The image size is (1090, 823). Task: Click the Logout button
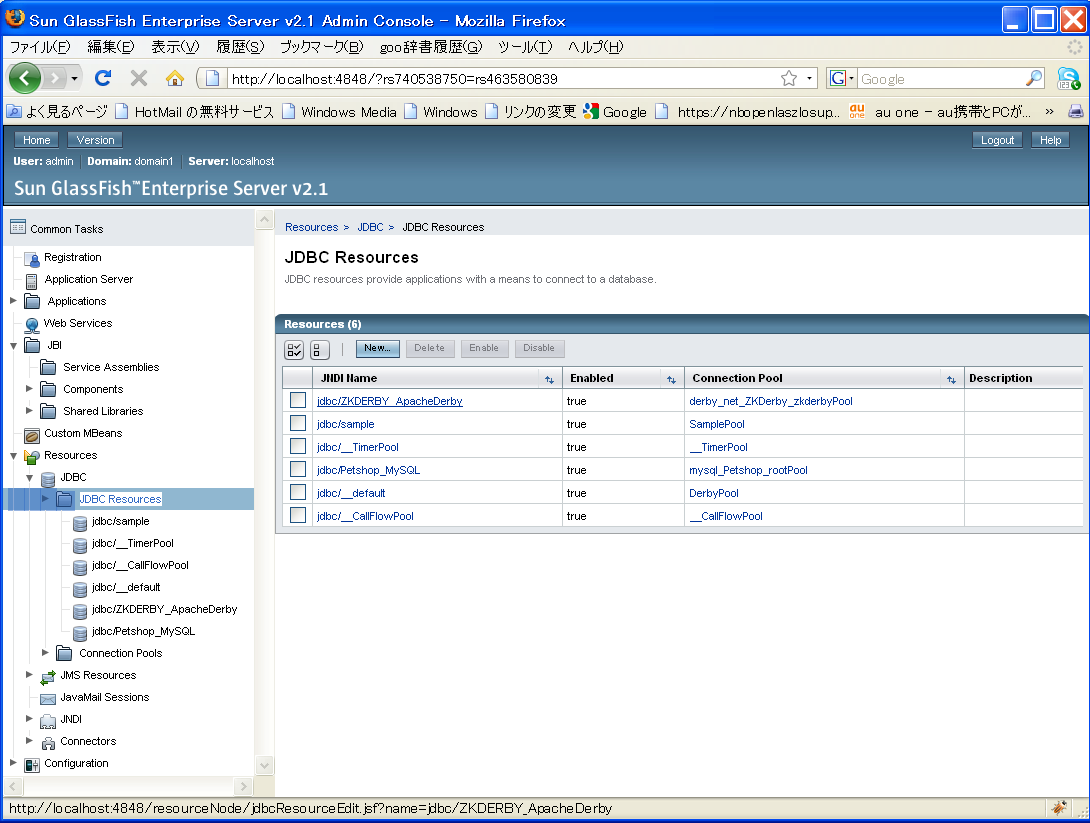click(x=997, y=140)
